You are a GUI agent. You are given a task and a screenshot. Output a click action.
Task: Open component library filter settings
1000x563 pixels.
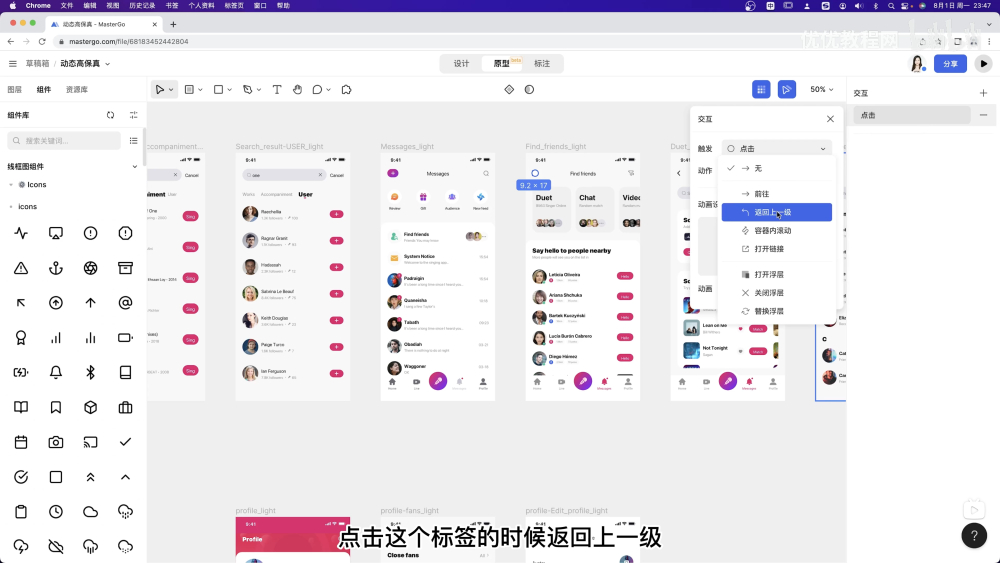click(133, 115)
